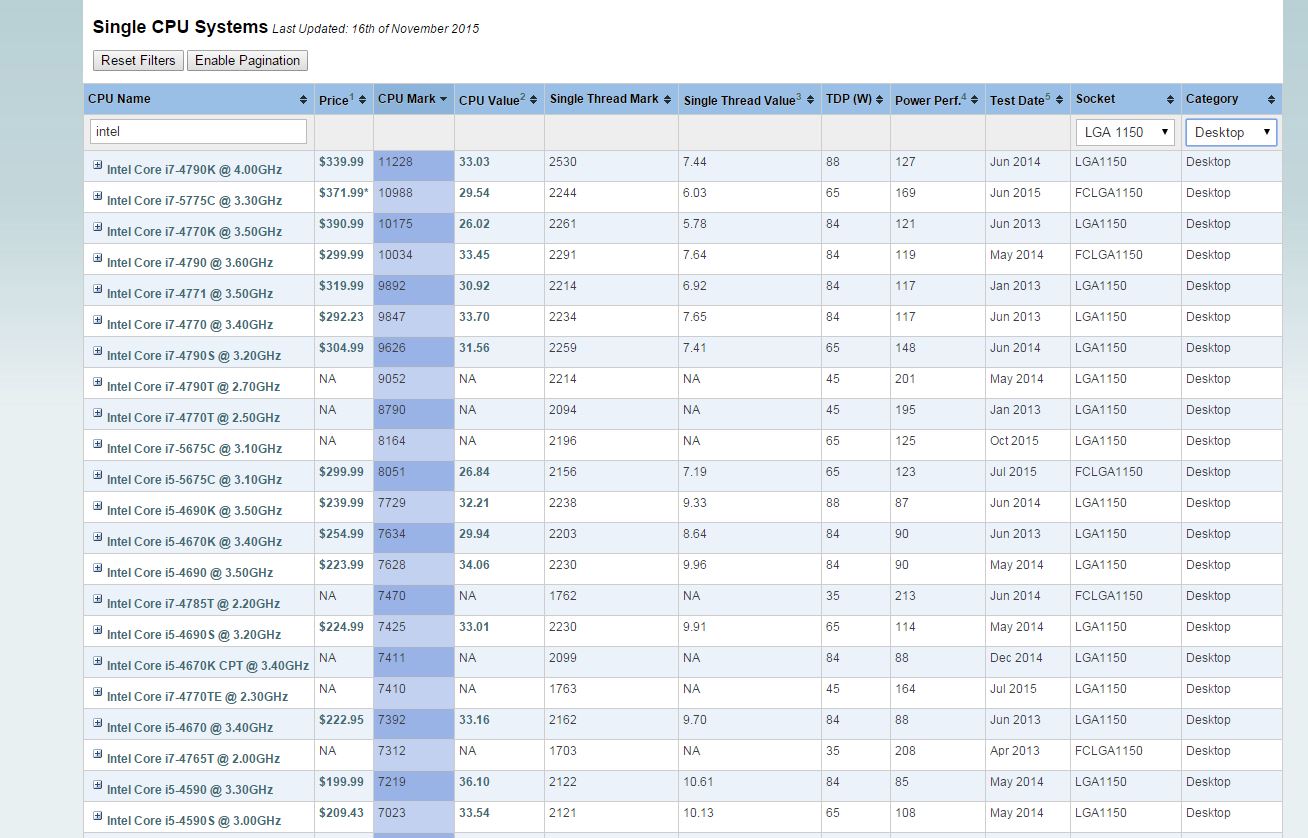Follow the $371.99* price link

tap(343, 193)
